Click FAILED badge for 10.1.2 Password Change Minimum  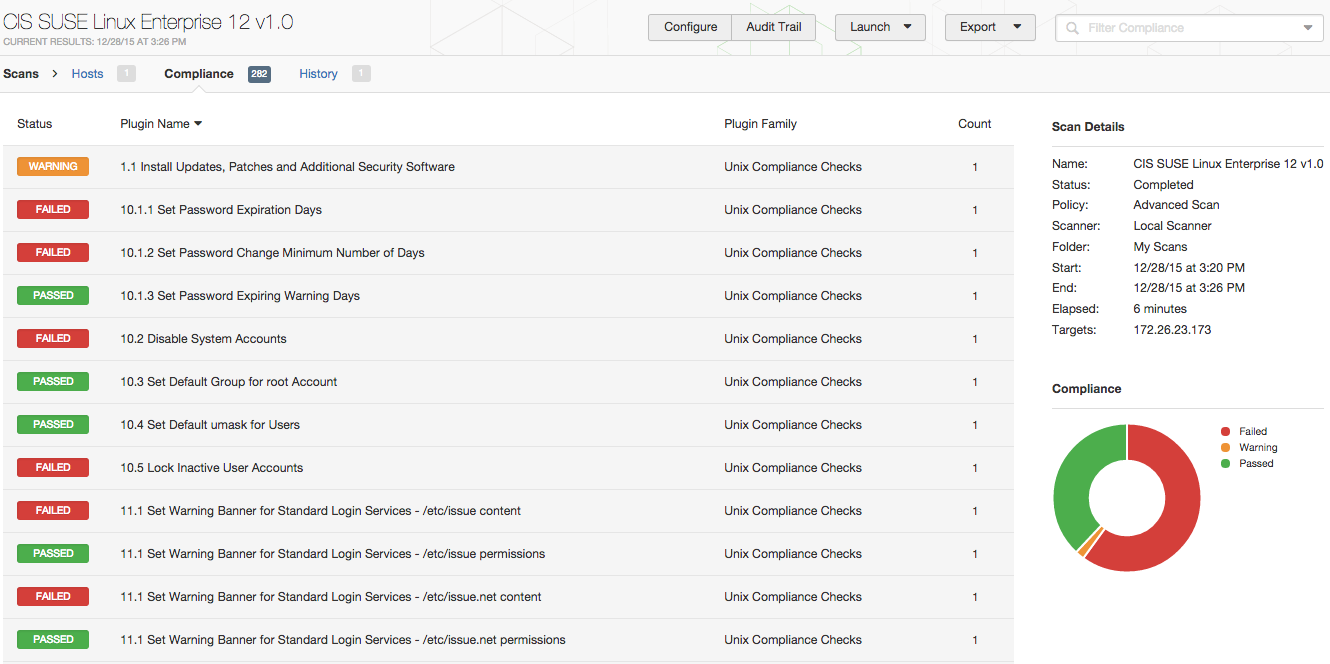[x=53, y=253]
